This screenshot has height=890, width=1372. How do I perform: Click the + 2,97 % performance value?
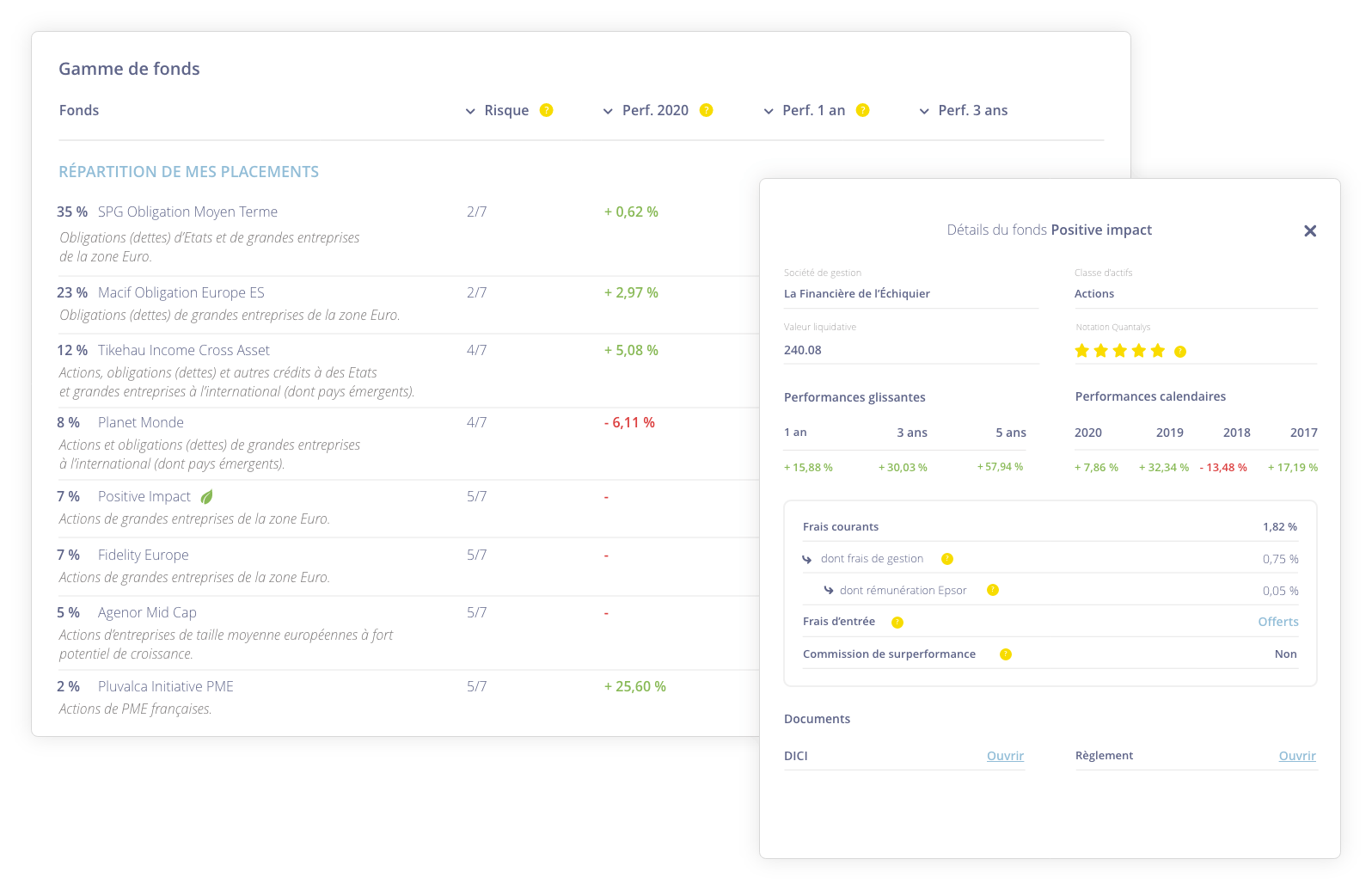pyautogui.click(x=631, y=292)
